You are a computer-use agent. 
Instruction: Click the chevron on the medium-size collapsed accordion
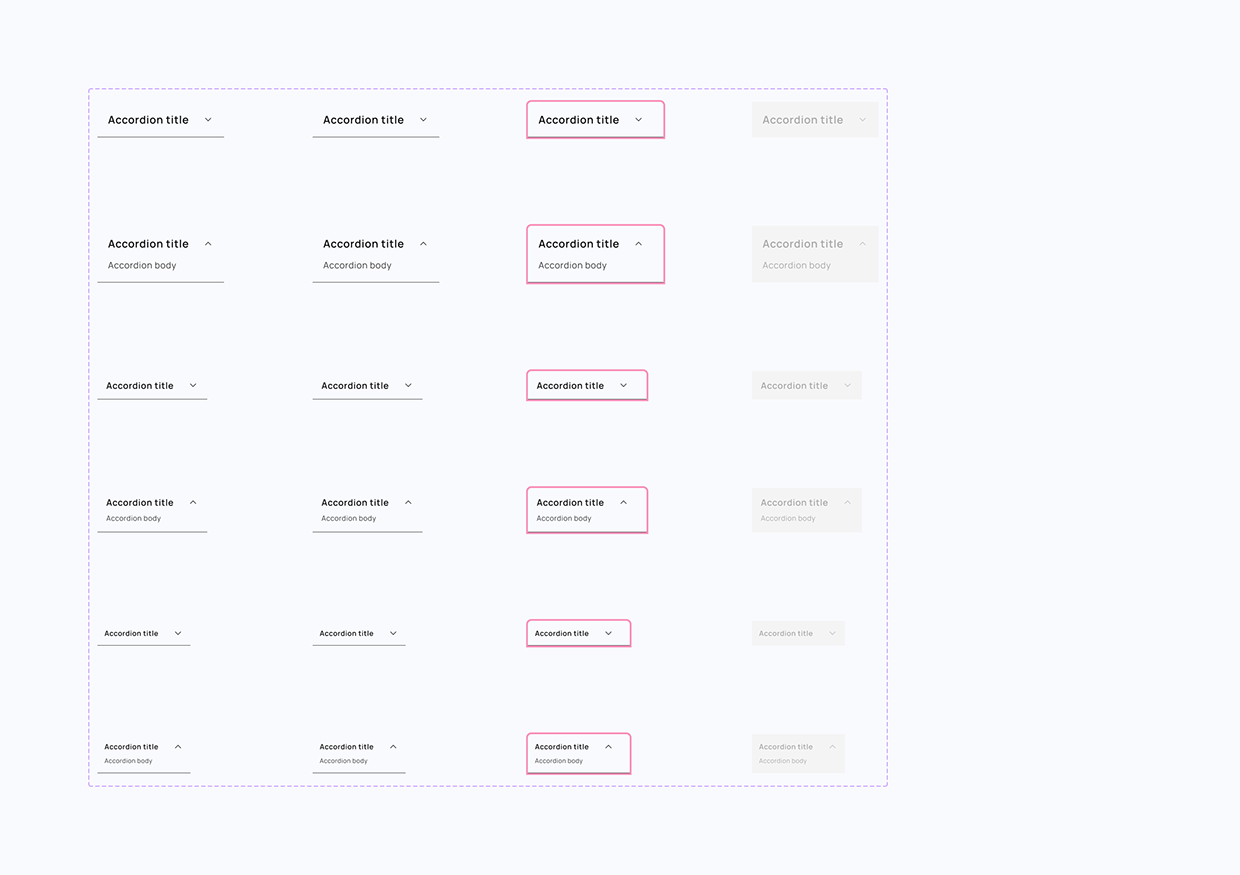tap(193, 385)
